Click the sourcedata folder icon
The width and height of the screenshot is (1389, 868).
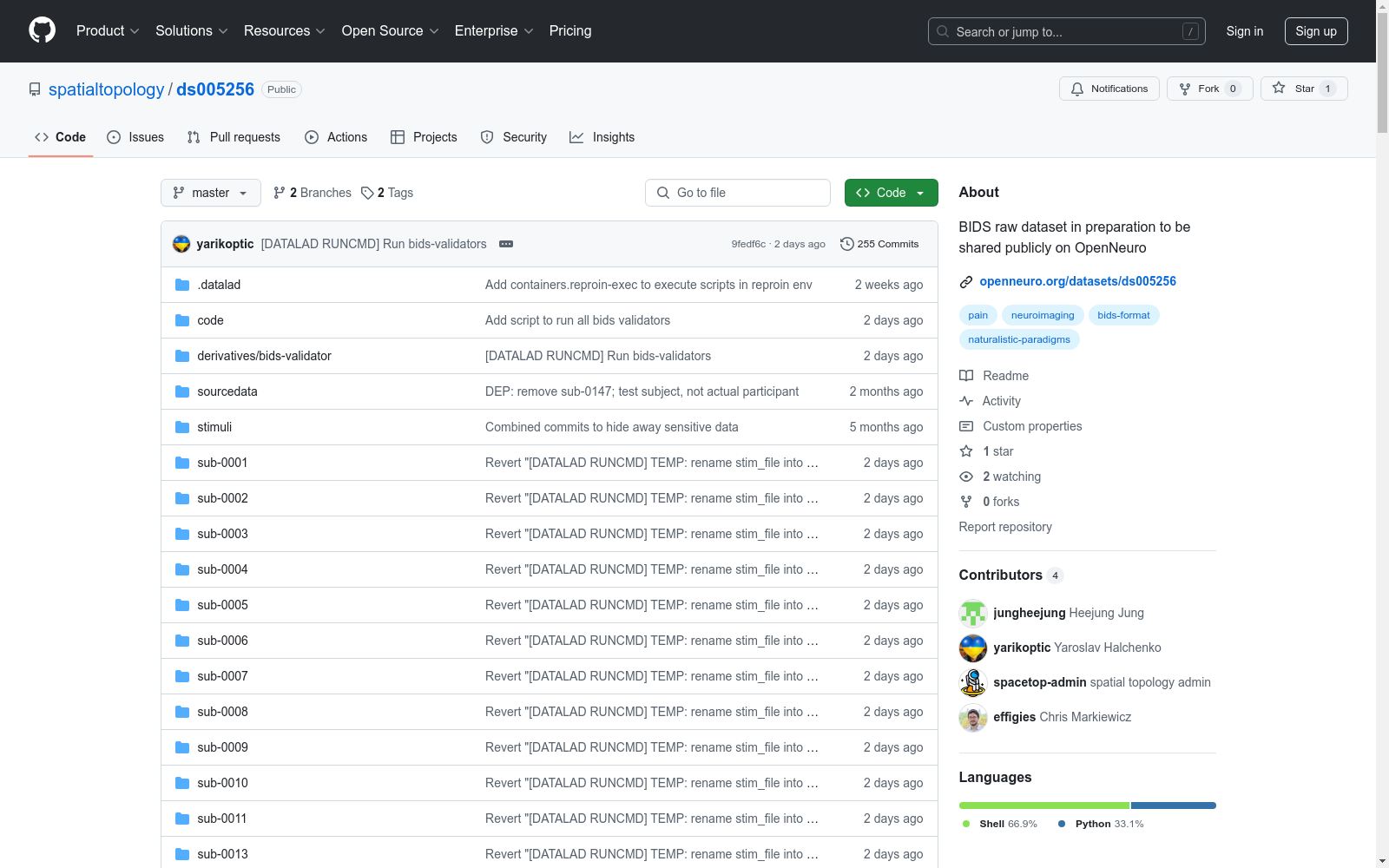(182, 391)
